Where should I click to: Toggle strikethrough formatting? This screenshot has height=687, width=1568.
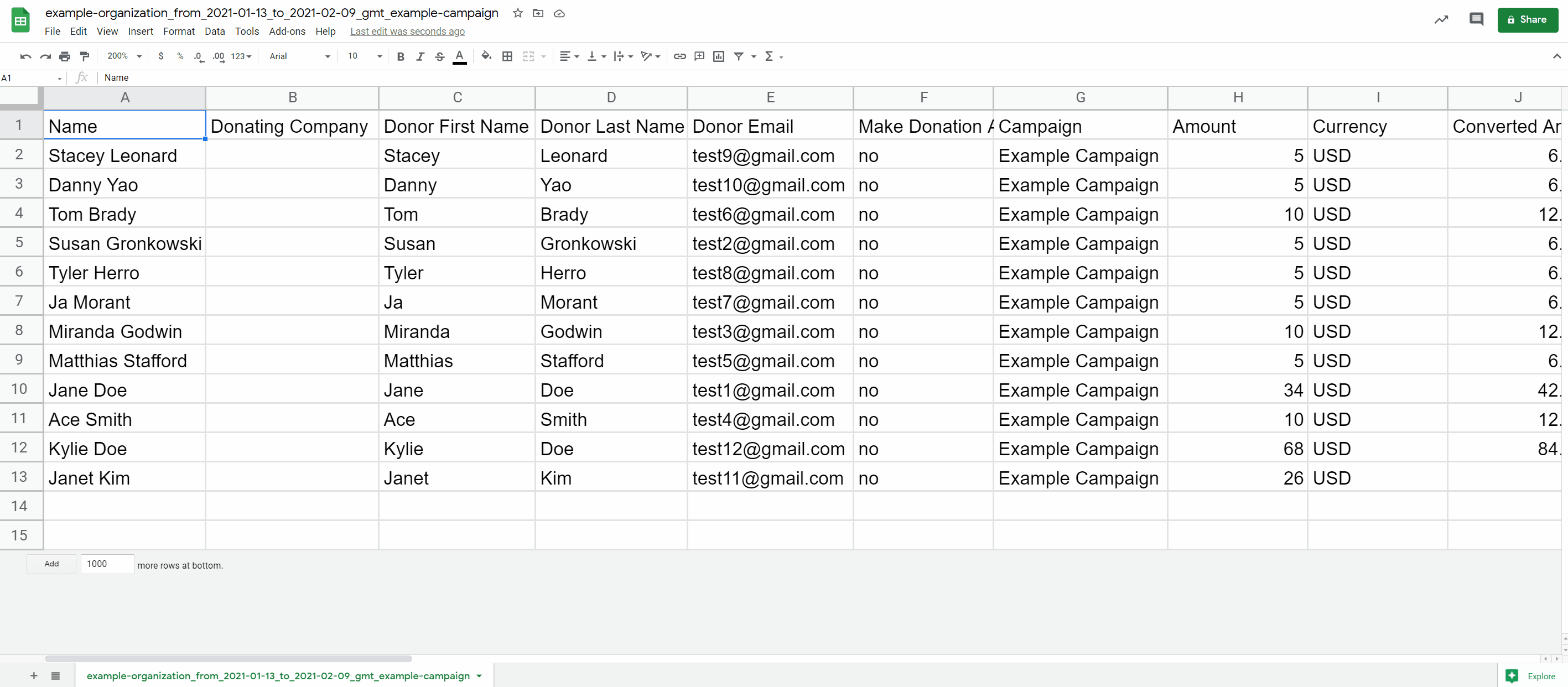tap(439, 56)
